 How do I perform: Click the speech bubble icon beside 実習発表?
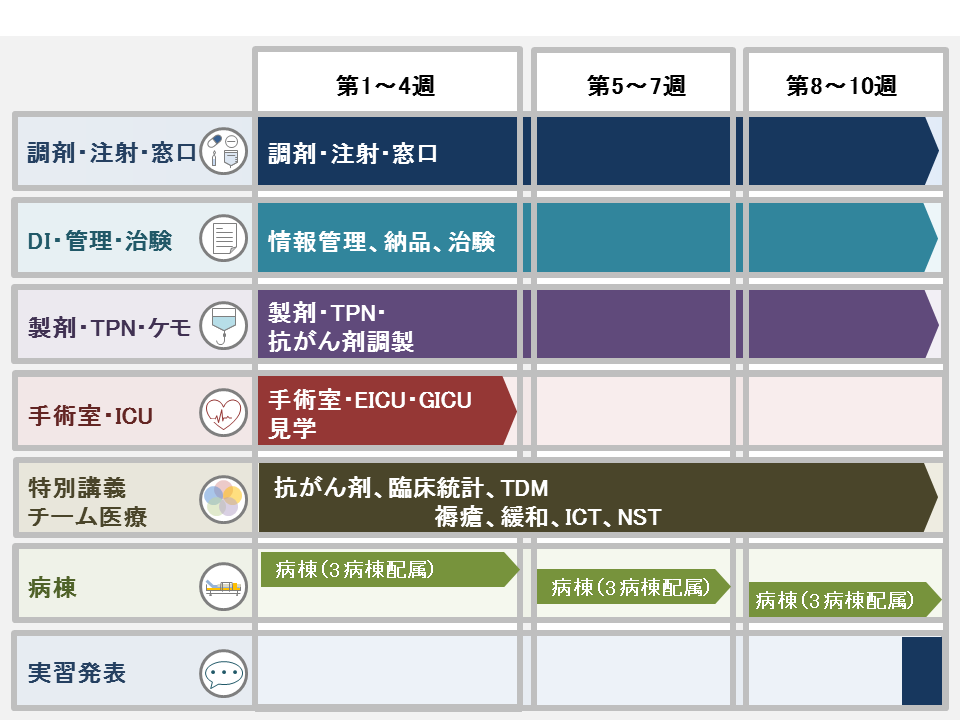pyautogui.click(x=223, y=673)
